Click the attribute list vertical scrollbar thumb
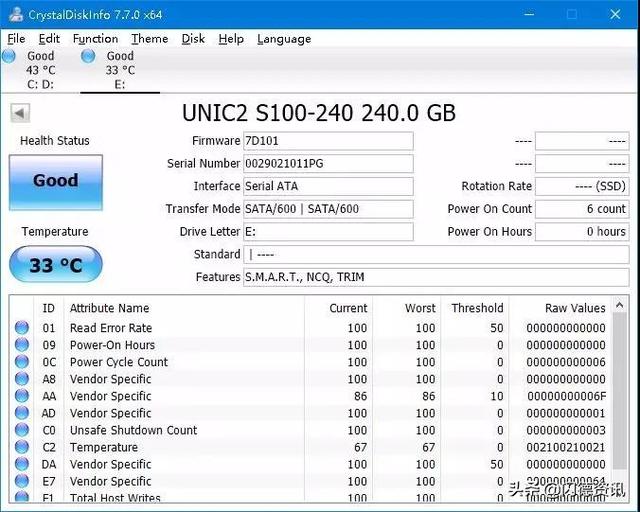 [x=620, y=392]
